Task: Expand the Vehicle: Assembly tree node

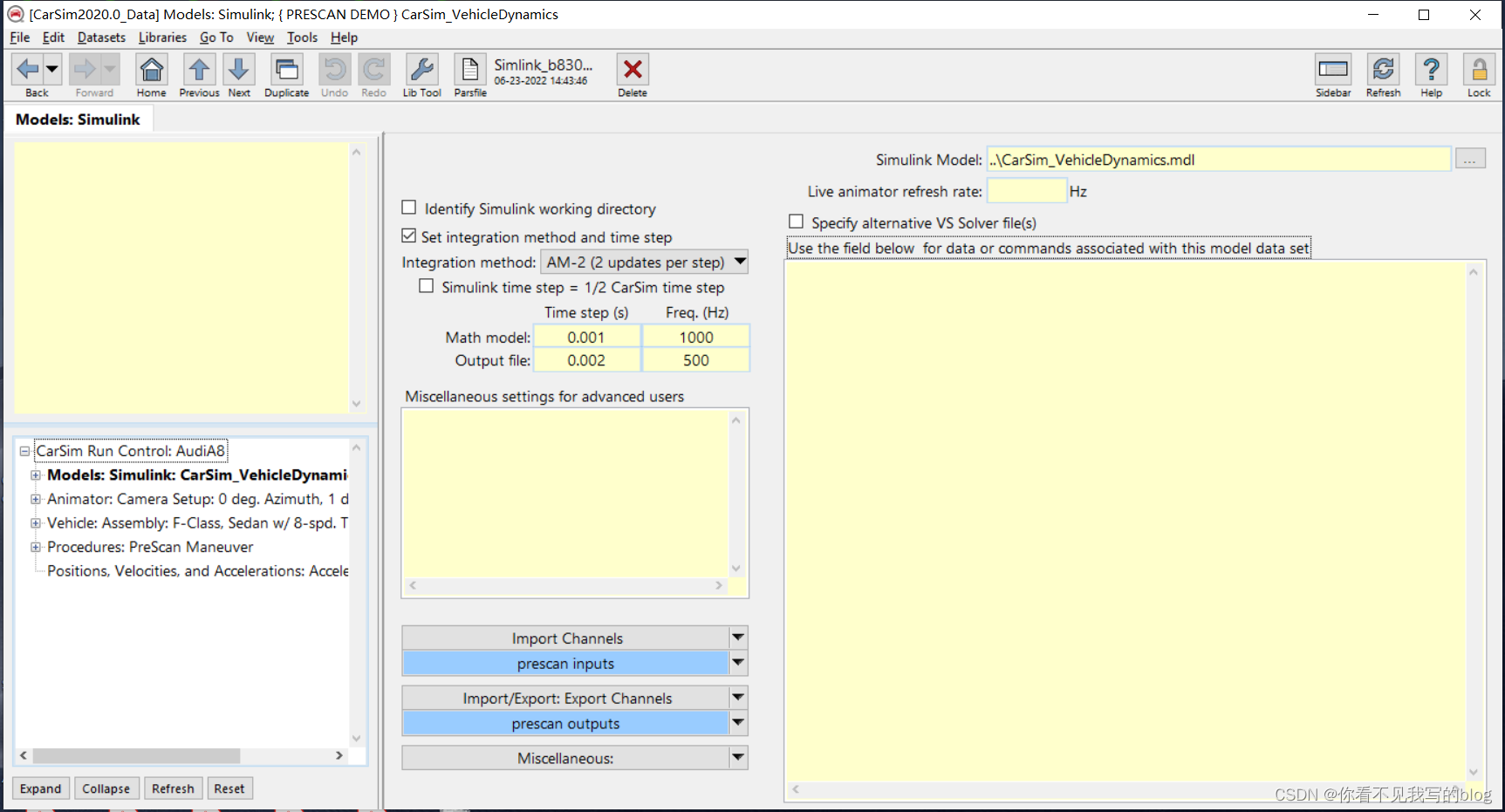Action: click(x=36, y=523)
